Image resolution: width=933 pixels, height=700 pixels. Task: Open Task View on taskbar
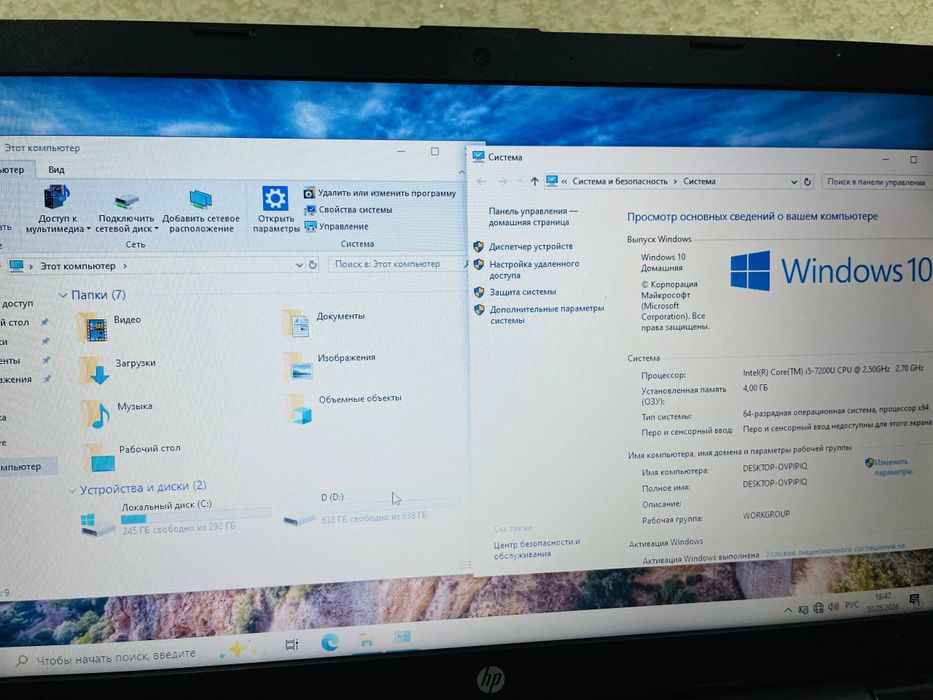click(292, 644)
